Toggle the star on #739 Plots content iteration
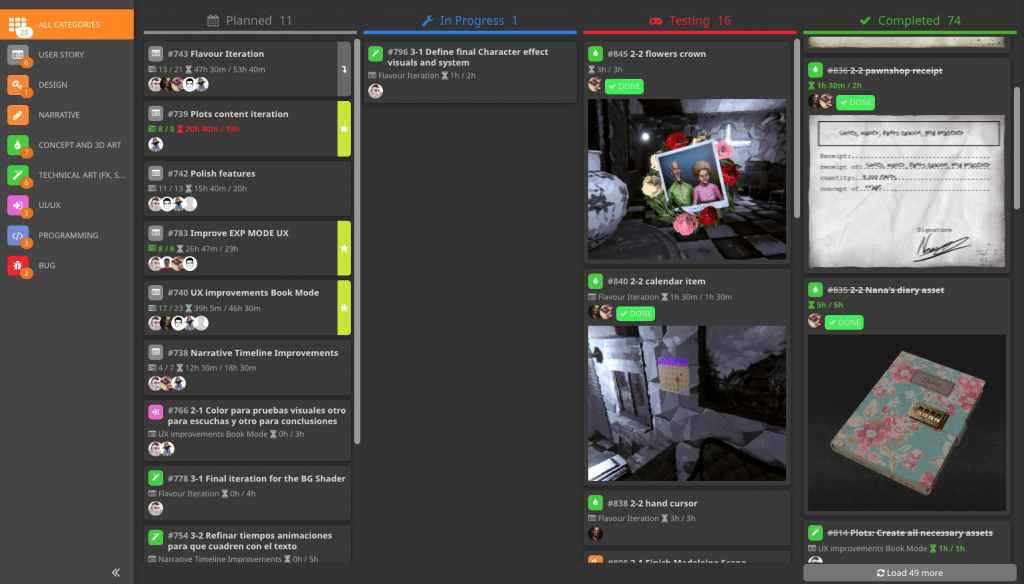 pos(343,126)
